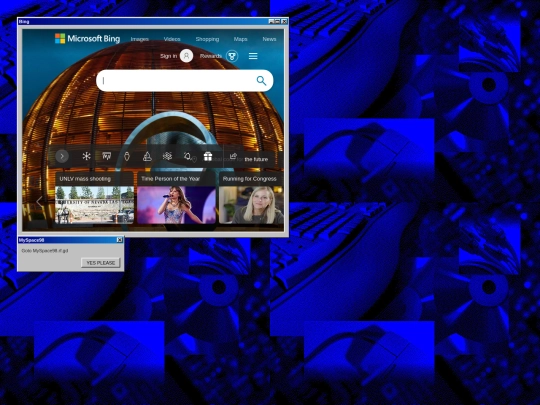The image size is (540, 405).
Task: Click the location pin icon
Action: (x=195, y=159)
